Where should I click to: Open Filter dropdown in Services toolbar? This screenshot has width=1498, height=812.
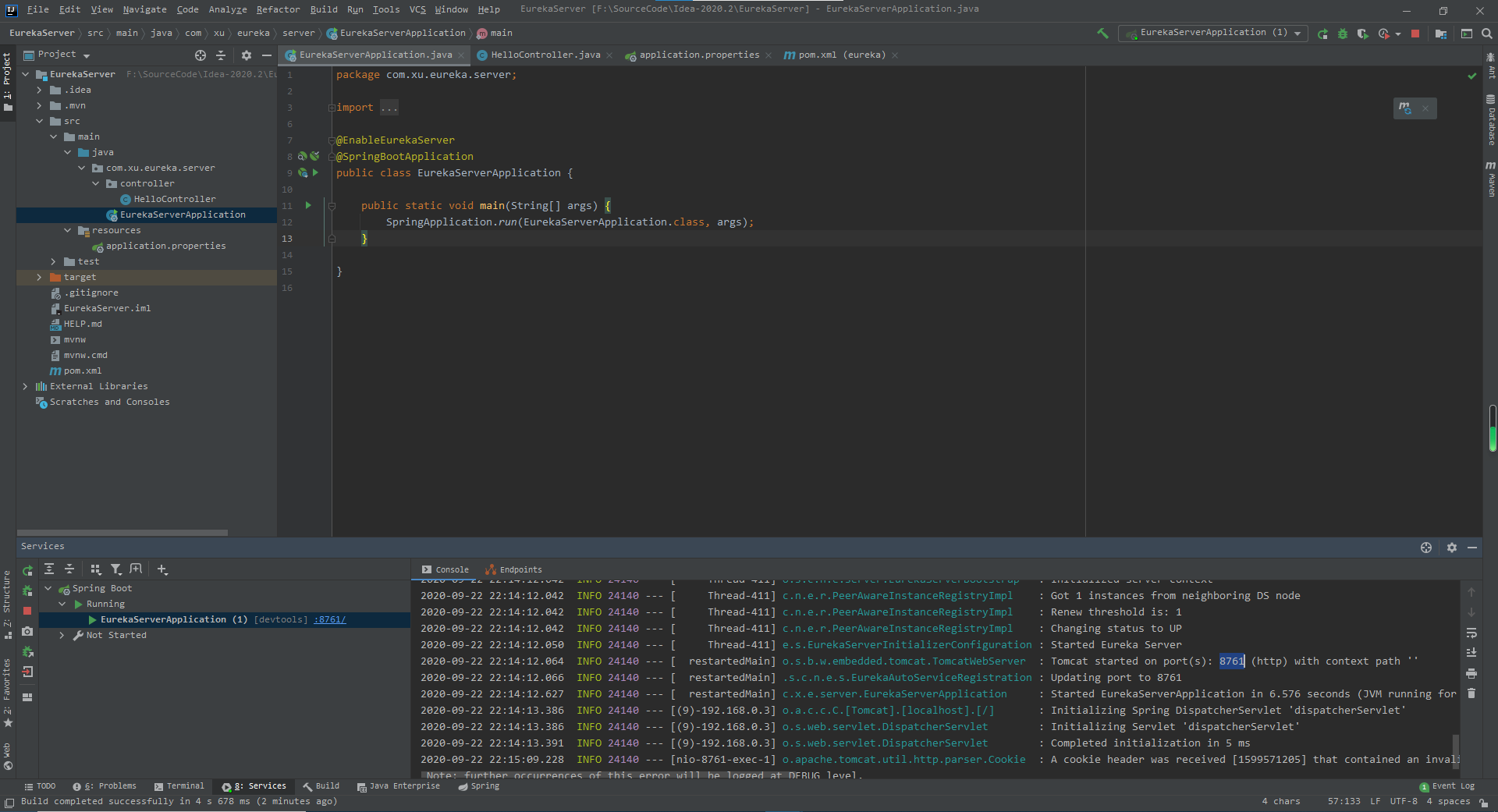click(x=116, y=569)
